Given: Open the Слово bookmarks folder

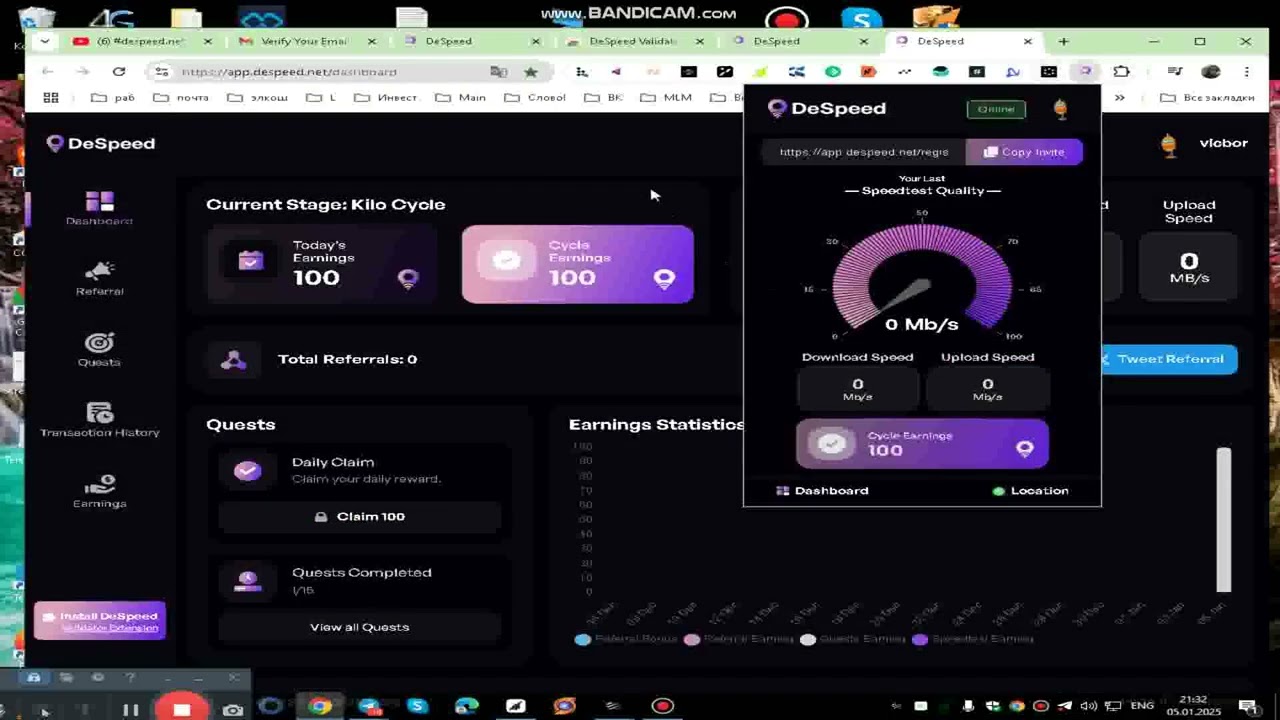Looking at the screenshot, I should coord(536,98).
